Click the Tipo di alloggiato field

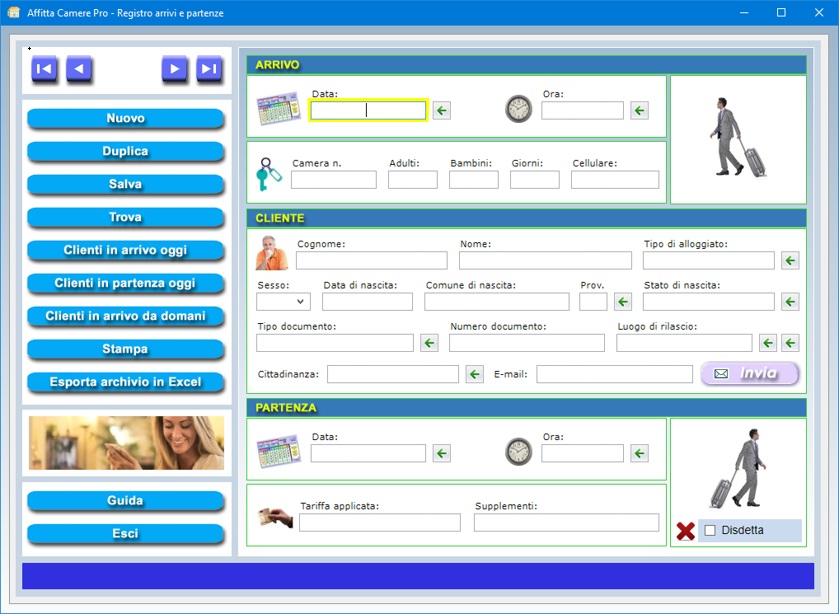pos(708,261)
